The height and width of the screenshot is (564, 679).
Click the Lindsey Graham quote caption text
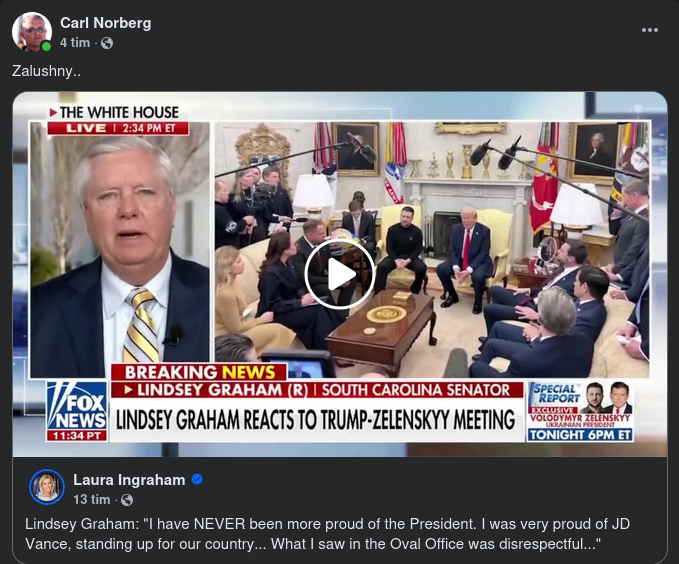point(327,534)
